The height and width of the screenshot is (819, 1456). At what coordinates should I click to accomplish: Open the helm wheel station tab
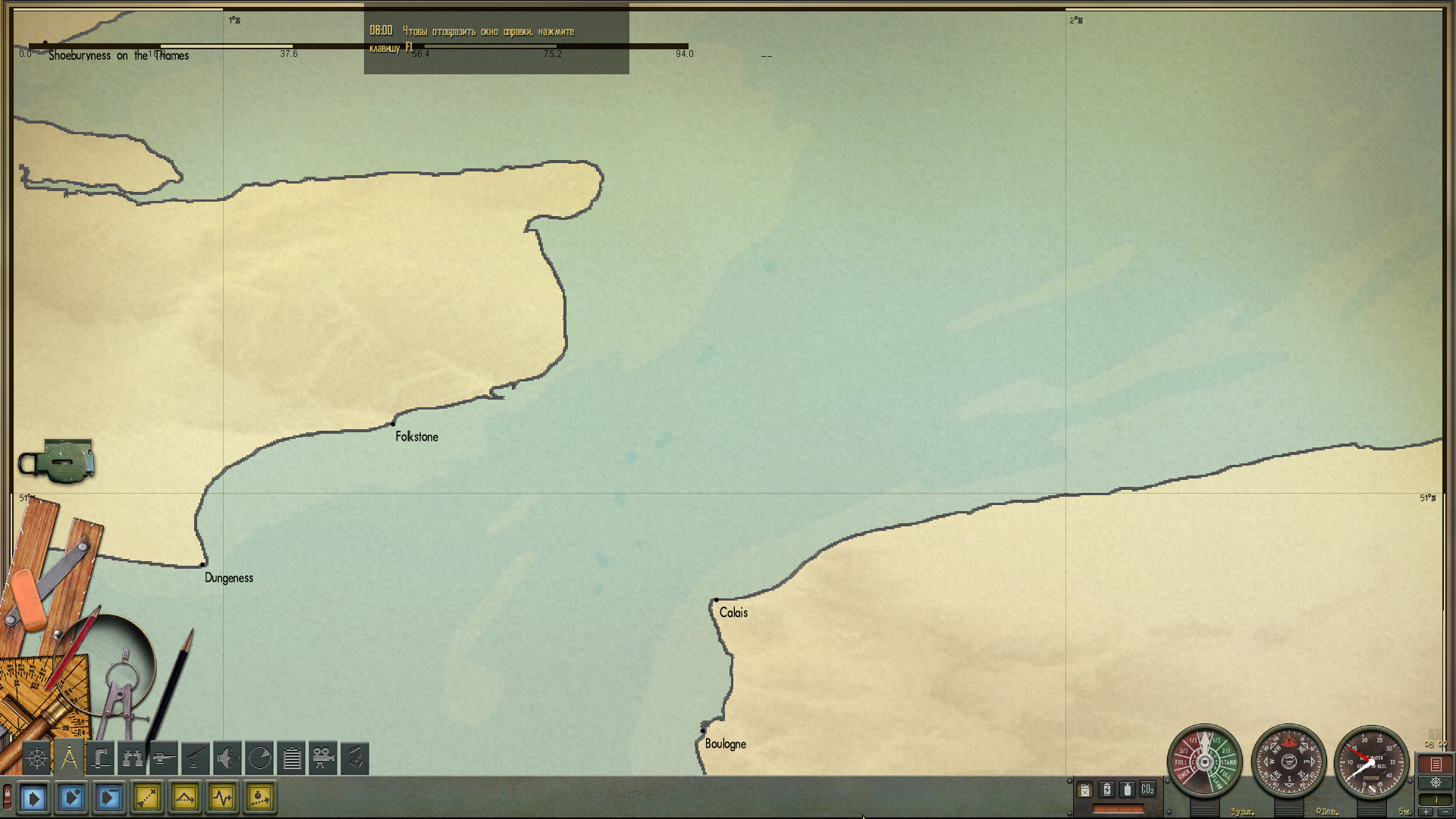(36, 758)
